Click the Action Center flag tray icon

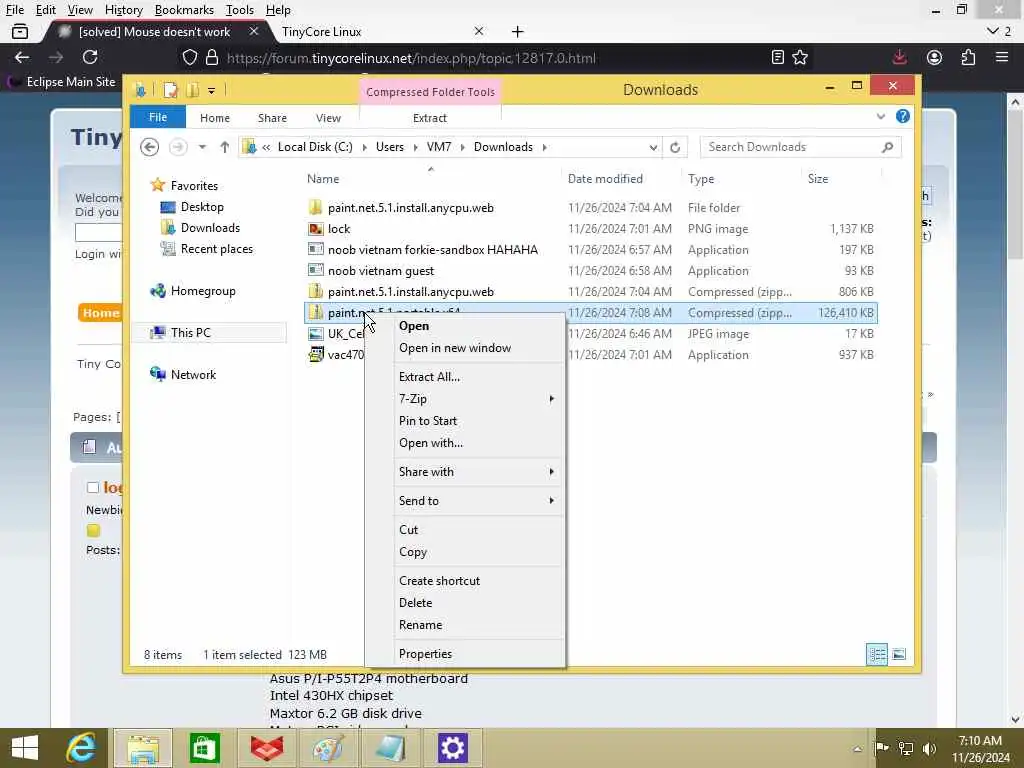[881, 748]
